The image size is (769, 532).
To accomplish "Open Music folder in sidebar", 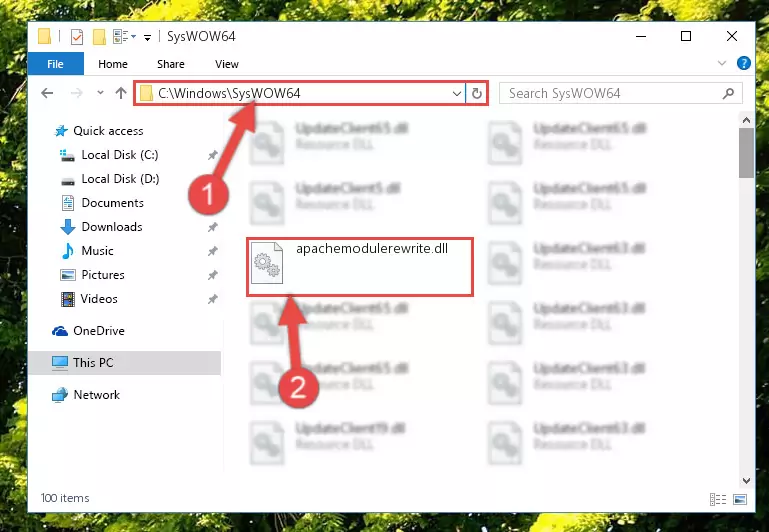I will pyautogui.click(x=97, y=251).
